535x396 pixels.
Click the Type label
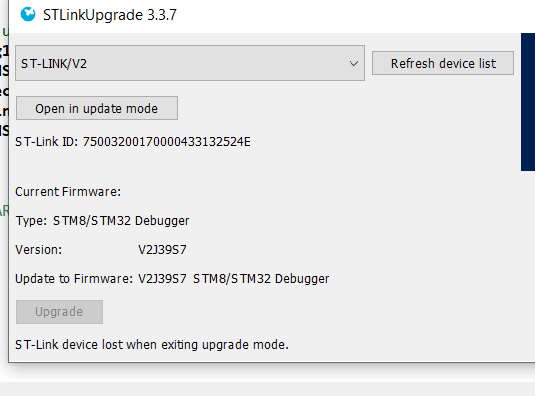(x=31, y=221)
